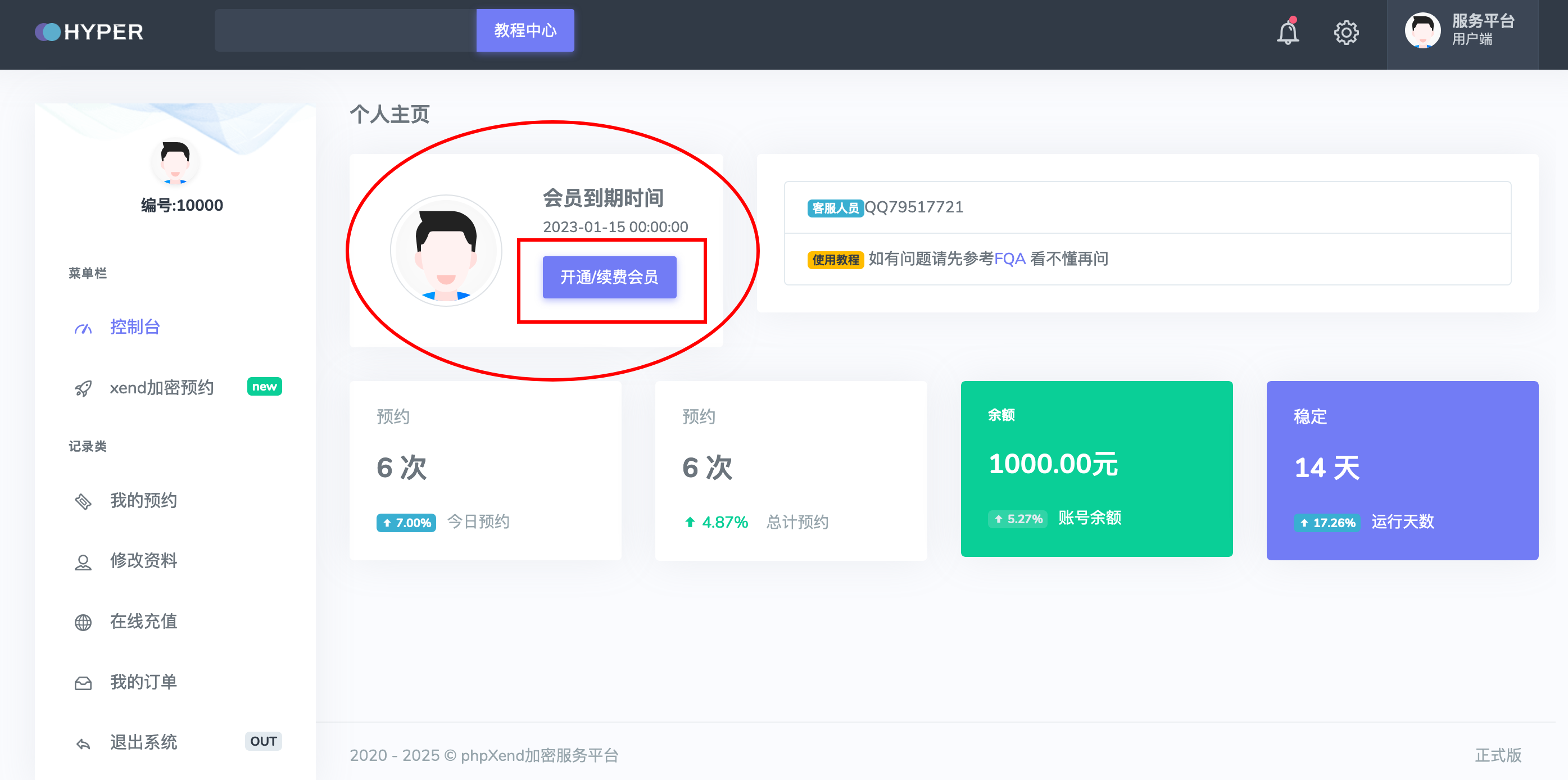
Task: Click the HYPER logo
Action: (x=89, y=31)
